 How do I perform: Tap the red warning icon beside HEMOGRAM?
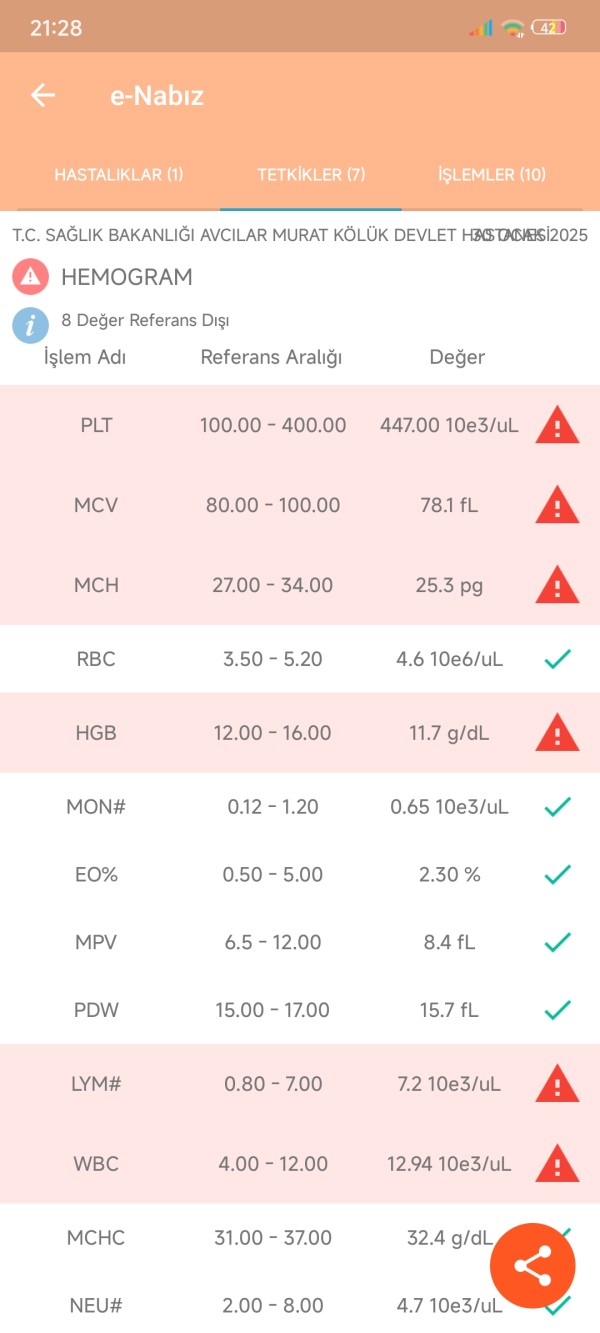(30, 276)
